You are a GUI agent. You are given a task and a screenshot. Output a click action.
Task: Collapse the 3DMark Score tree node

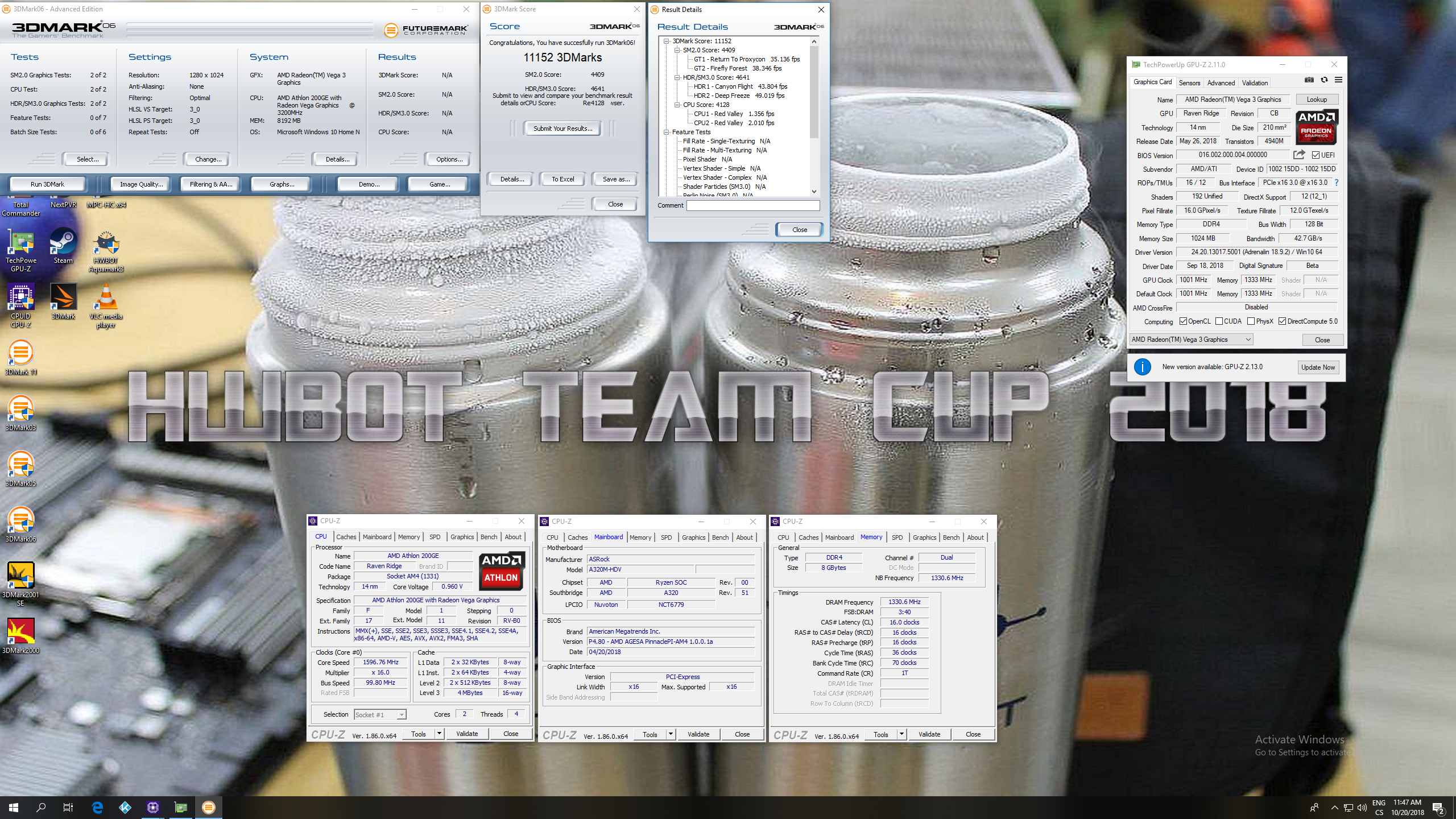point(667,41)
